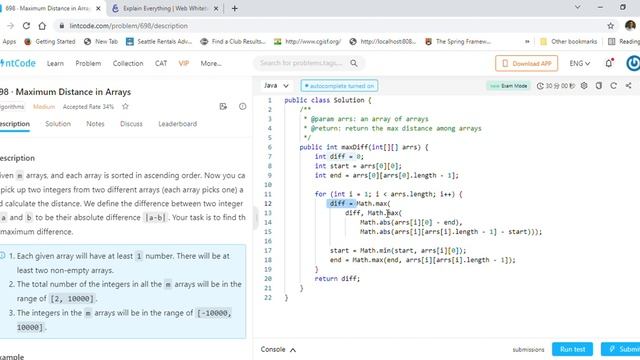Click the Submit button
Screen dimensions: 640x360
point(621,349)
